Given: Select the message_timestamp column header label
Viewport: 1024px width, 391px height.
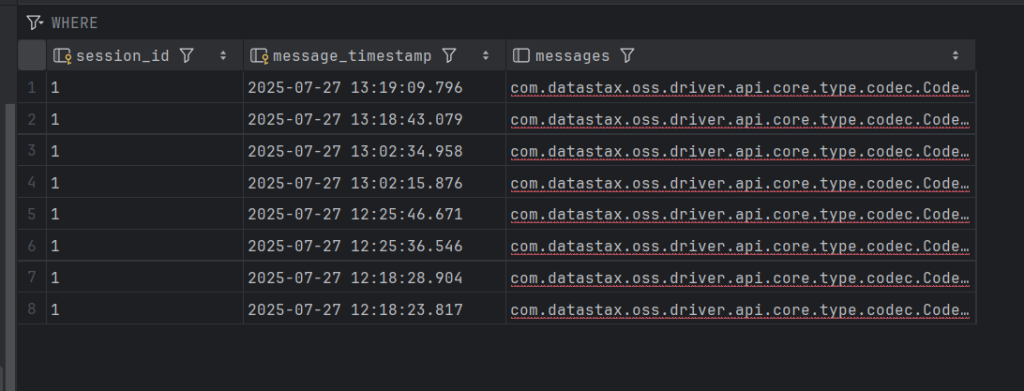Looking at the screenshot, I should coord(353,56).
